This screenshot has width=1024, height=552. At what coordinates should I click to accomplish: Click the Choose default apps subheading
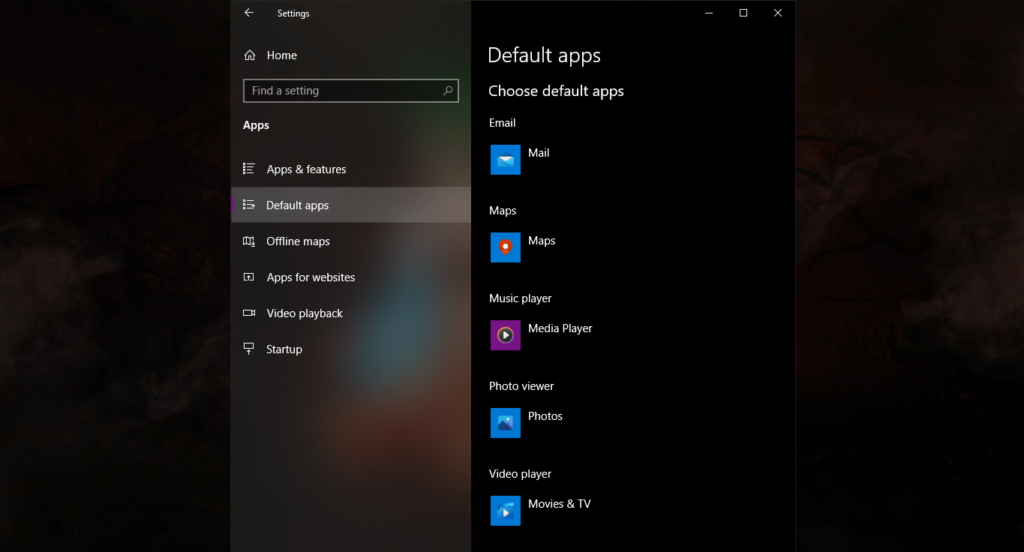pyautogui.click(x=556, y=91)
